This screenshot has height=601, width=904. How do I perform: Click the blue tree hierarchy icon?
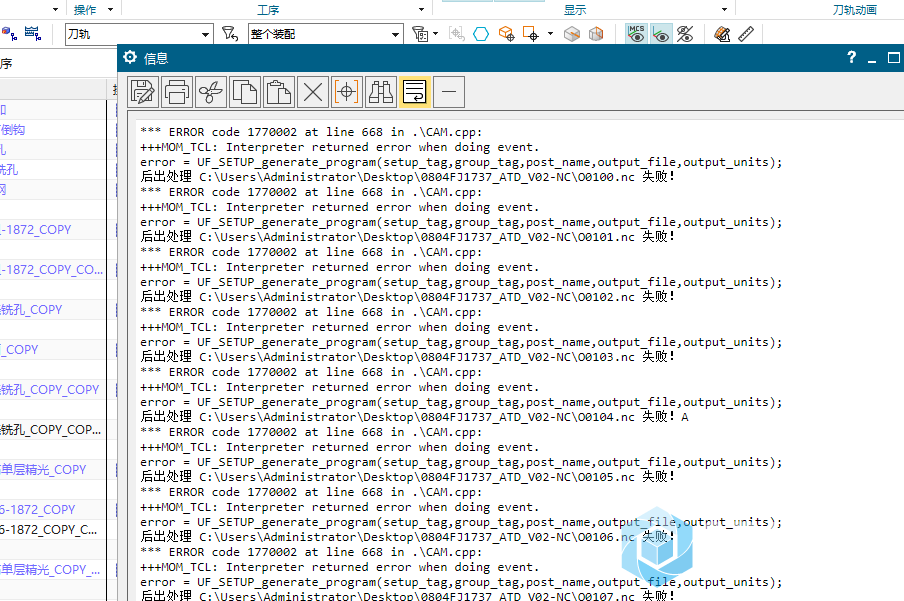33,33
